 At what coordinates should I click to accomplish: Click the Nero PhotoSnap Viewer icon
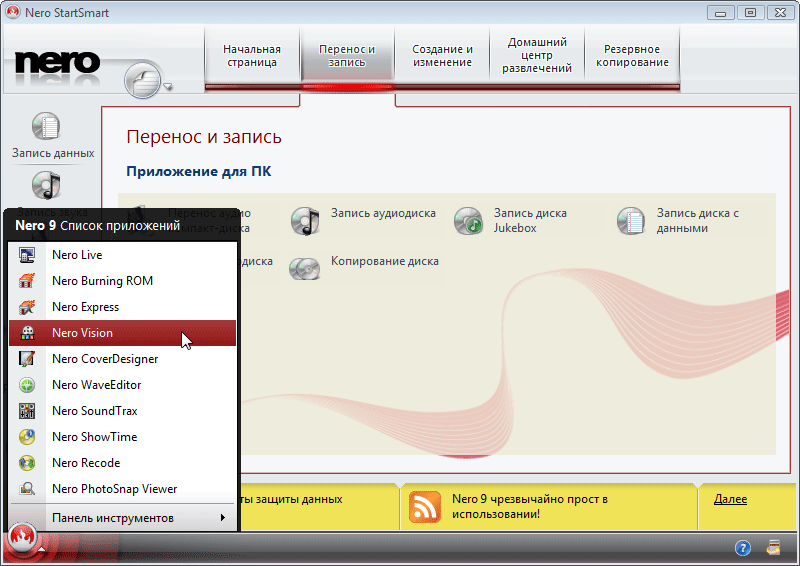(27, 489)
